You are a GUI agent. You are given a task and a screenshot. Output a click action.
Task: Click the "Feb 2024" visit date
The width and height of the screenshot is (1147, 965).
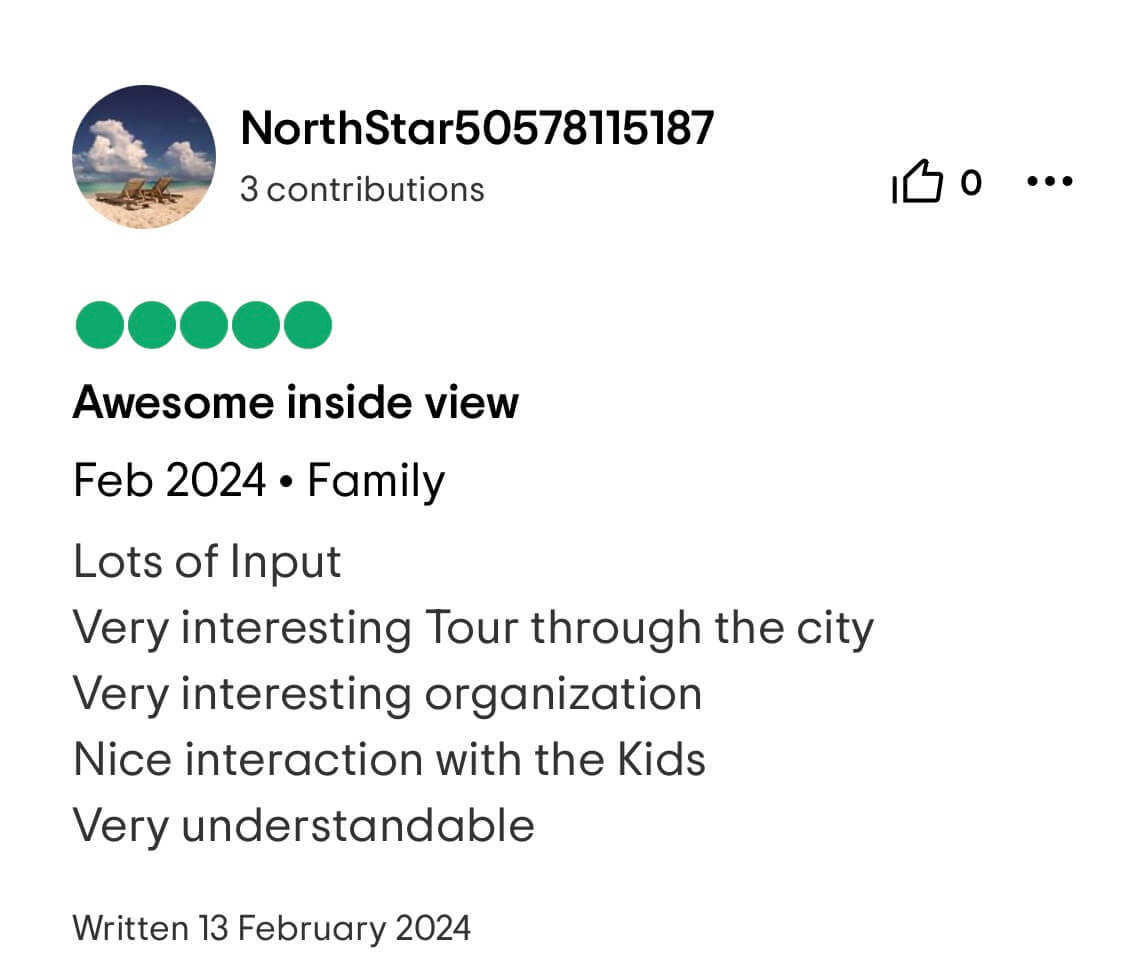click(169, 482)
